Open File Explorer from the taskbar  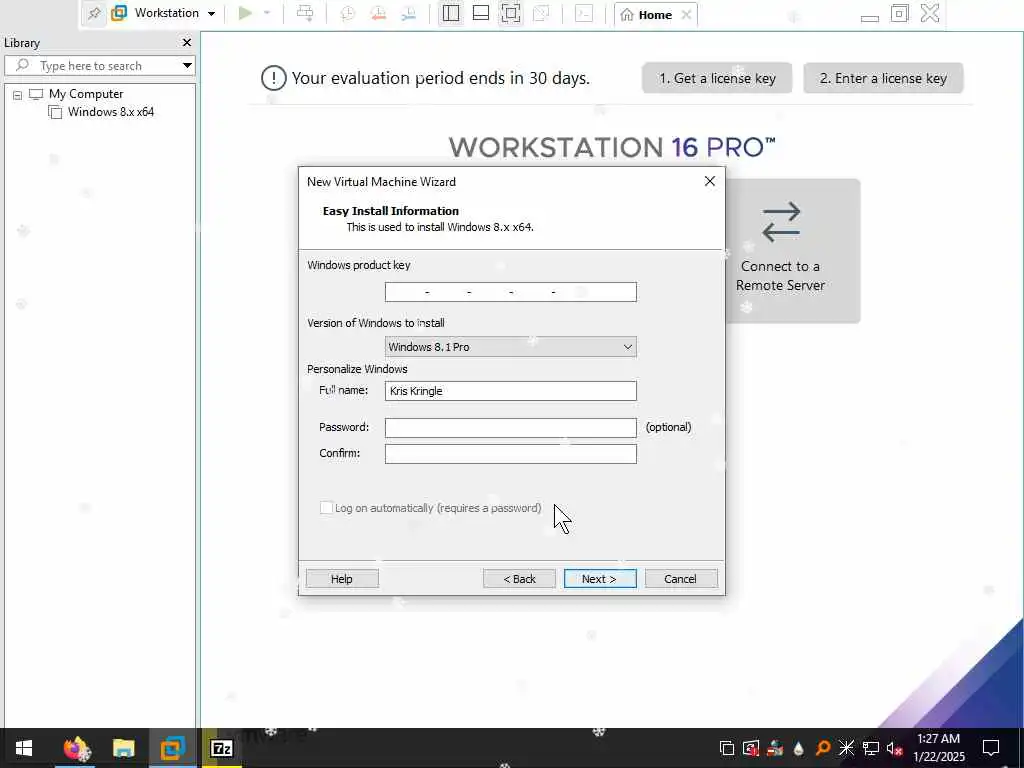pyautogui.click(x=123, y=748)
